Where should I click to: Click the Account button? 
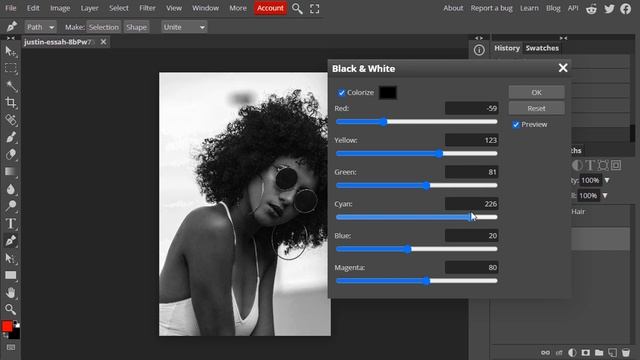pos(270,8)
